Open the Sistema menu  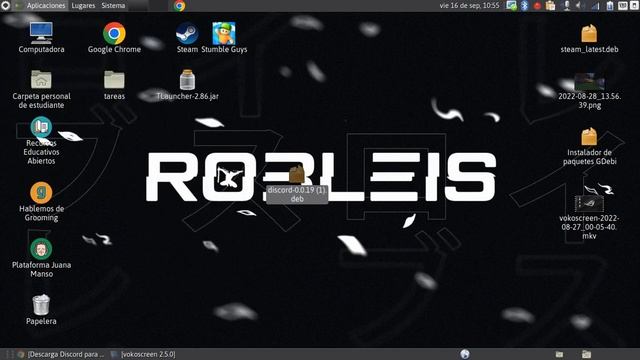tap(113, 5)
